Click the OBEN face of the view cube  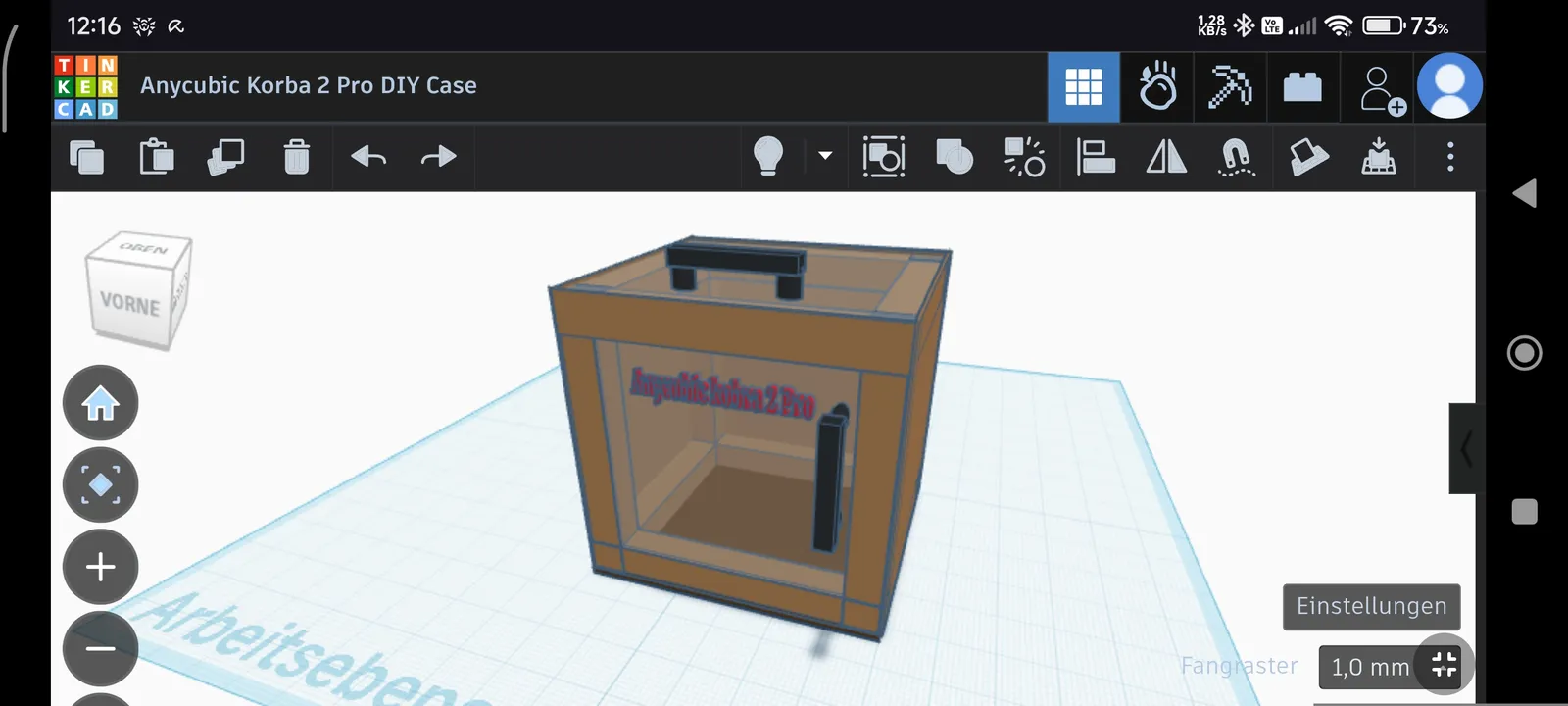point(143,248)
